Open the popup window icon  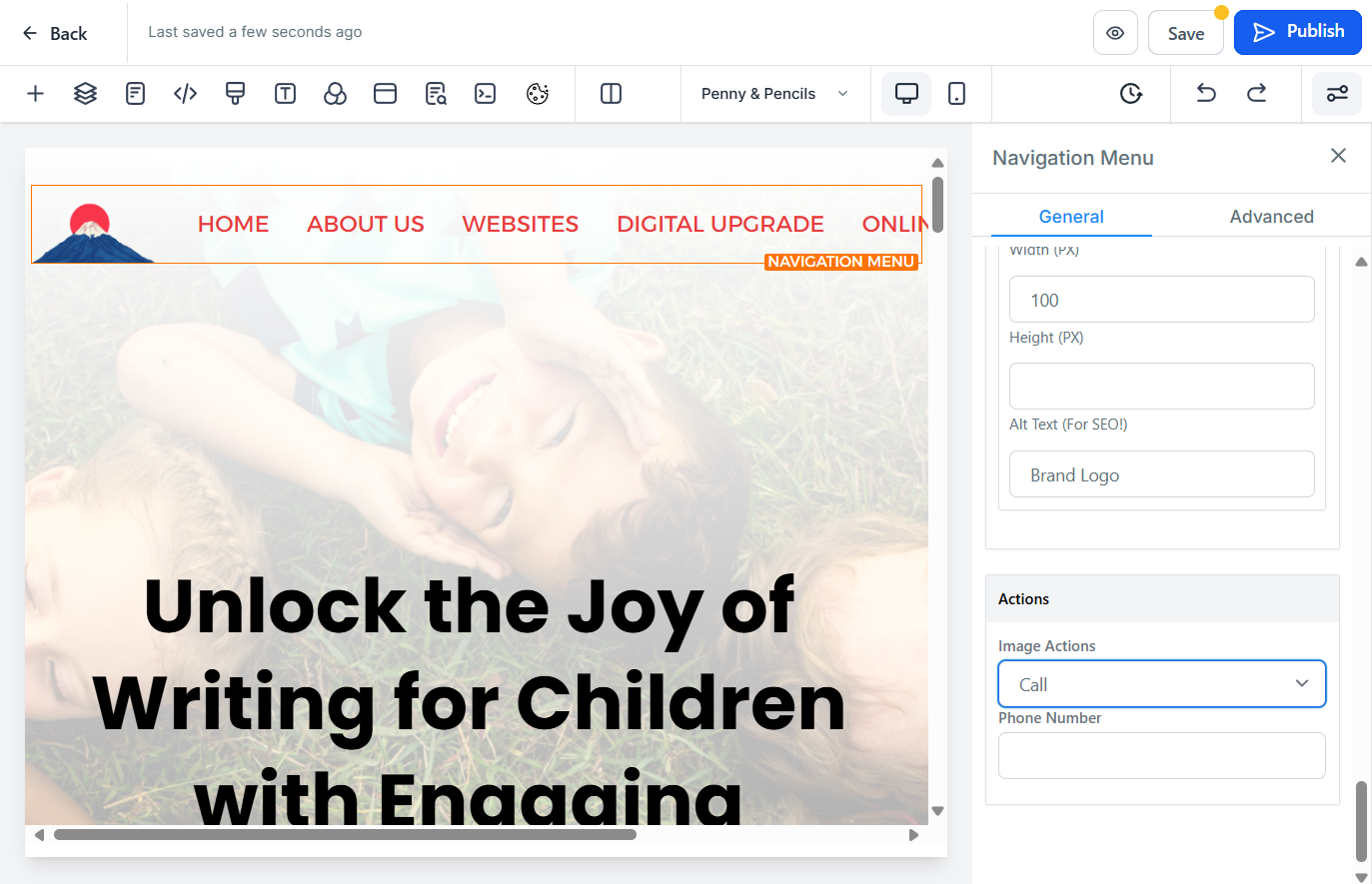tap(385, 94)
